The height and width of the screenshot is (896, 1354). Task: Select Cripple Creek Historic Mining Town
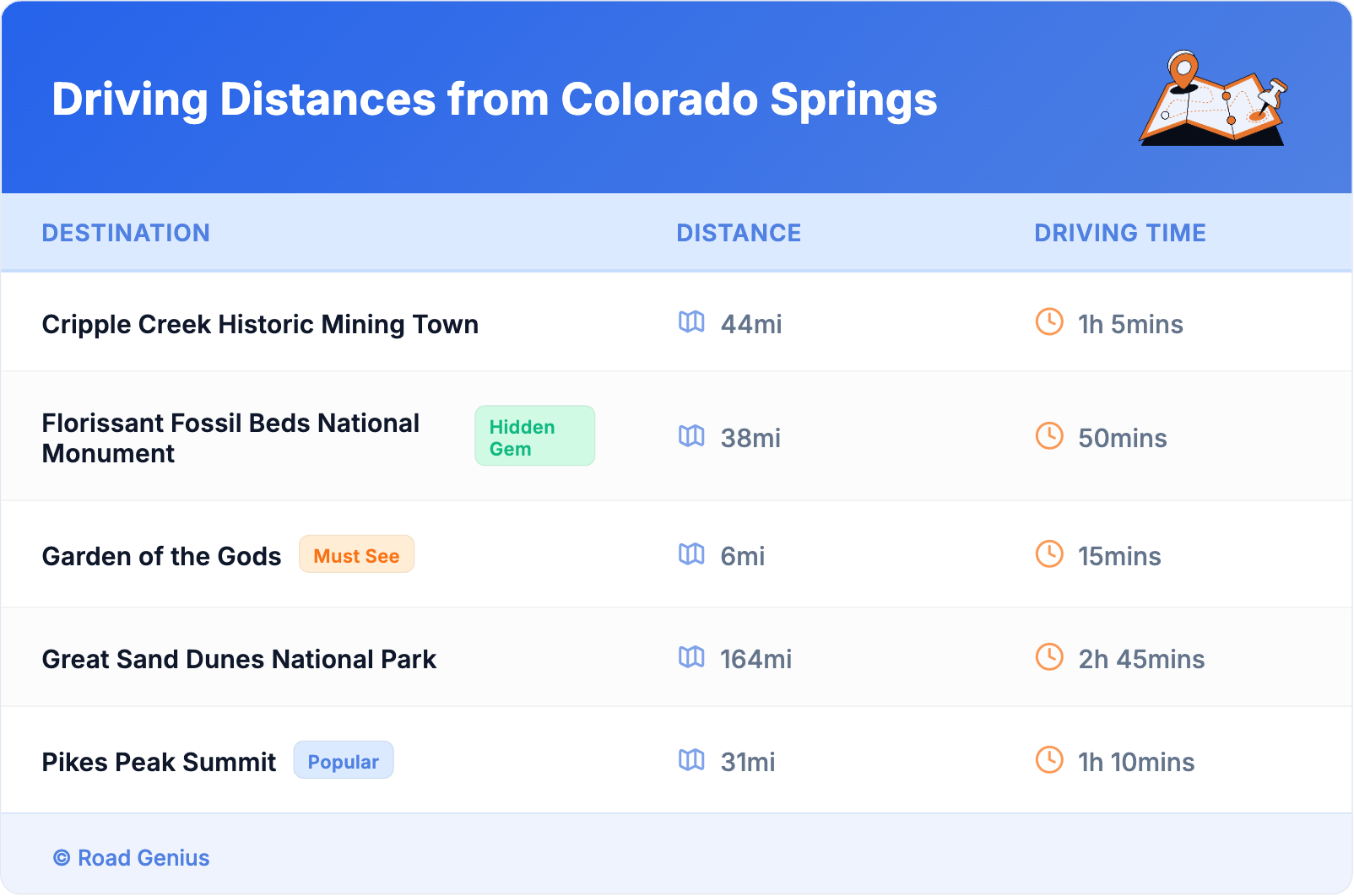tap(260, 324)
